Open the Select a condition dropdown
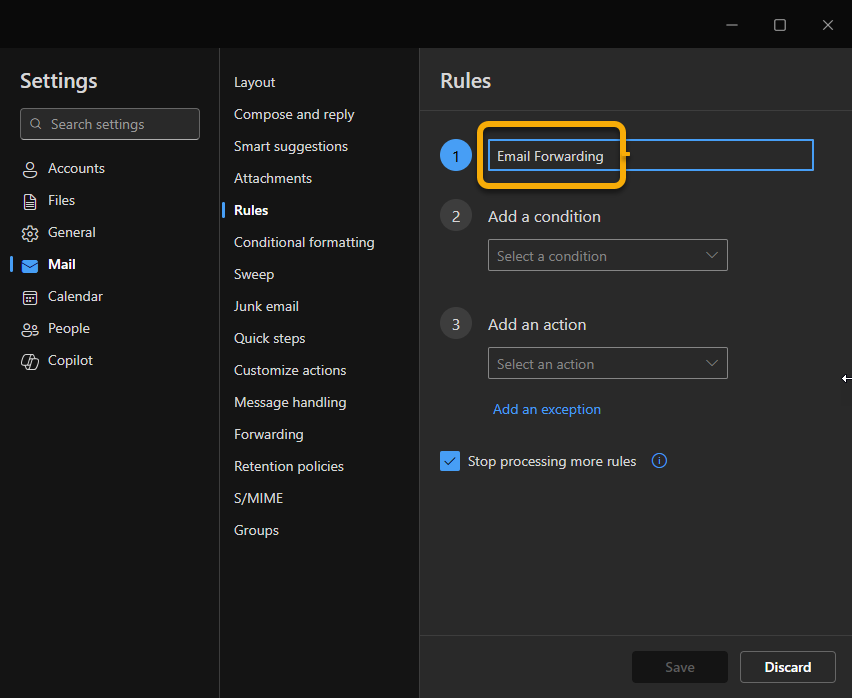This screenshot has width=852, height=698. point(607,255)
